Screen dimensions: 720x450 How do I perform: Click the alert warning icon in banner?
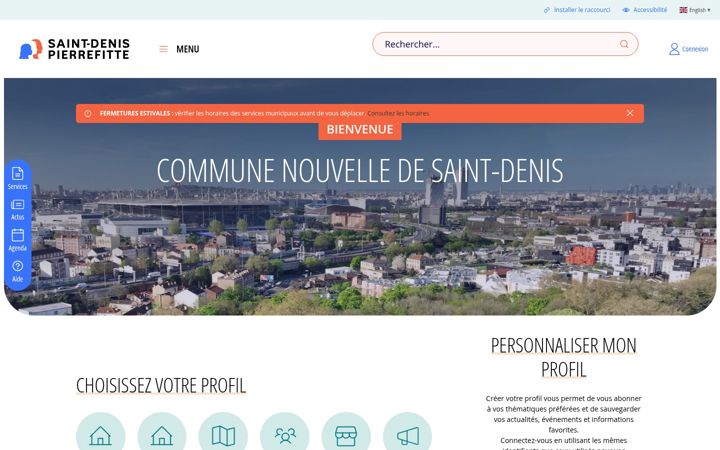(88, 113)
